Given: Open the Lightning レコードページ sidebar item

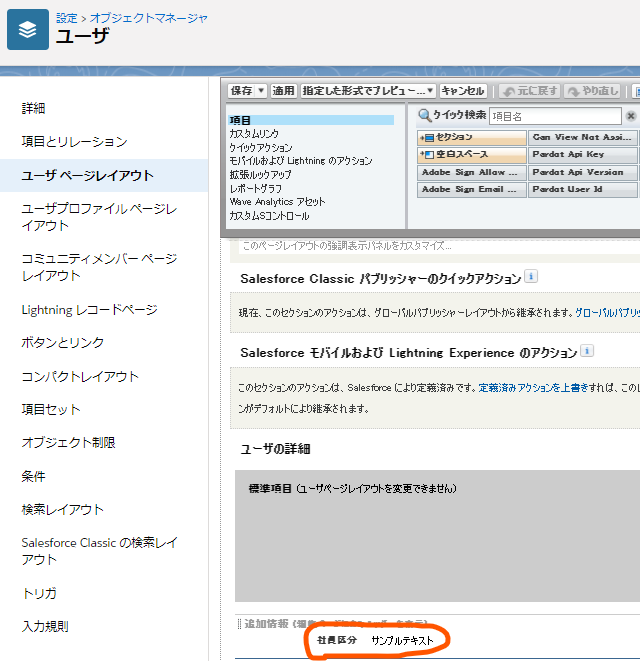Looking at the screenshot, I should pyautogui.click(x=90, y=310).
